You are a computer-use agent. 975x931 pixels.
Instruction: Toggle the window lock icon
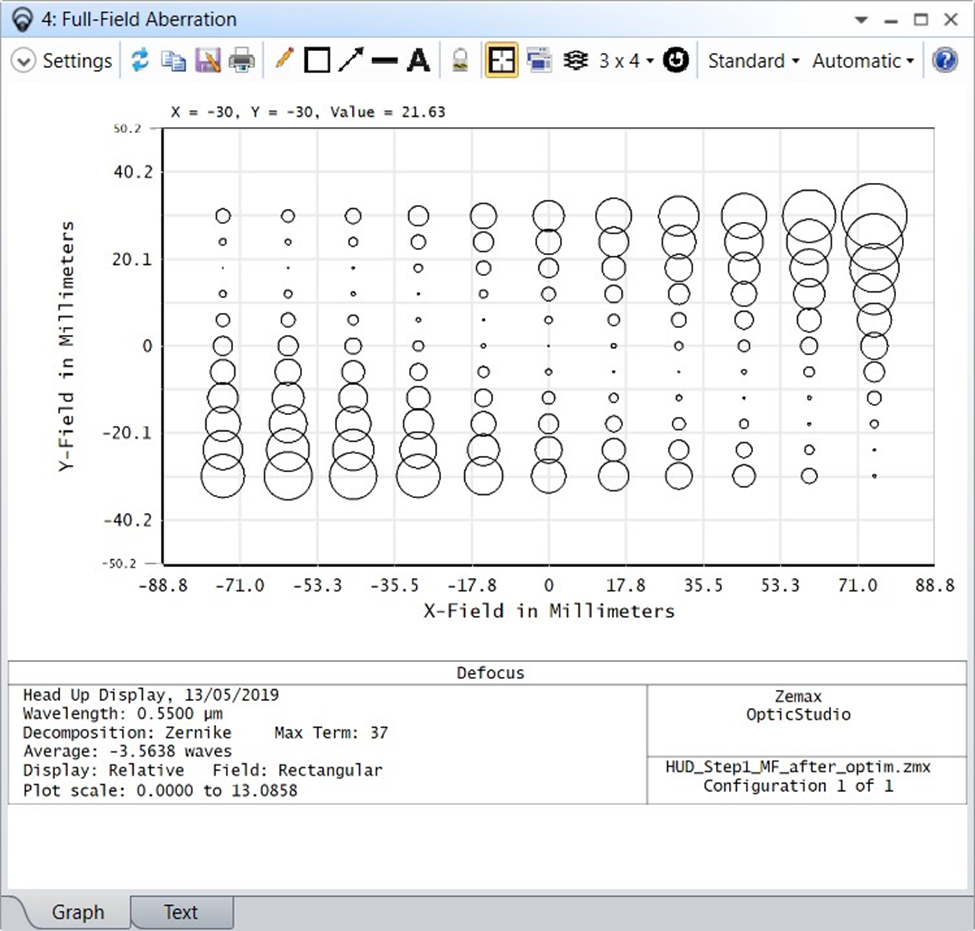click(x=460, y=61)
